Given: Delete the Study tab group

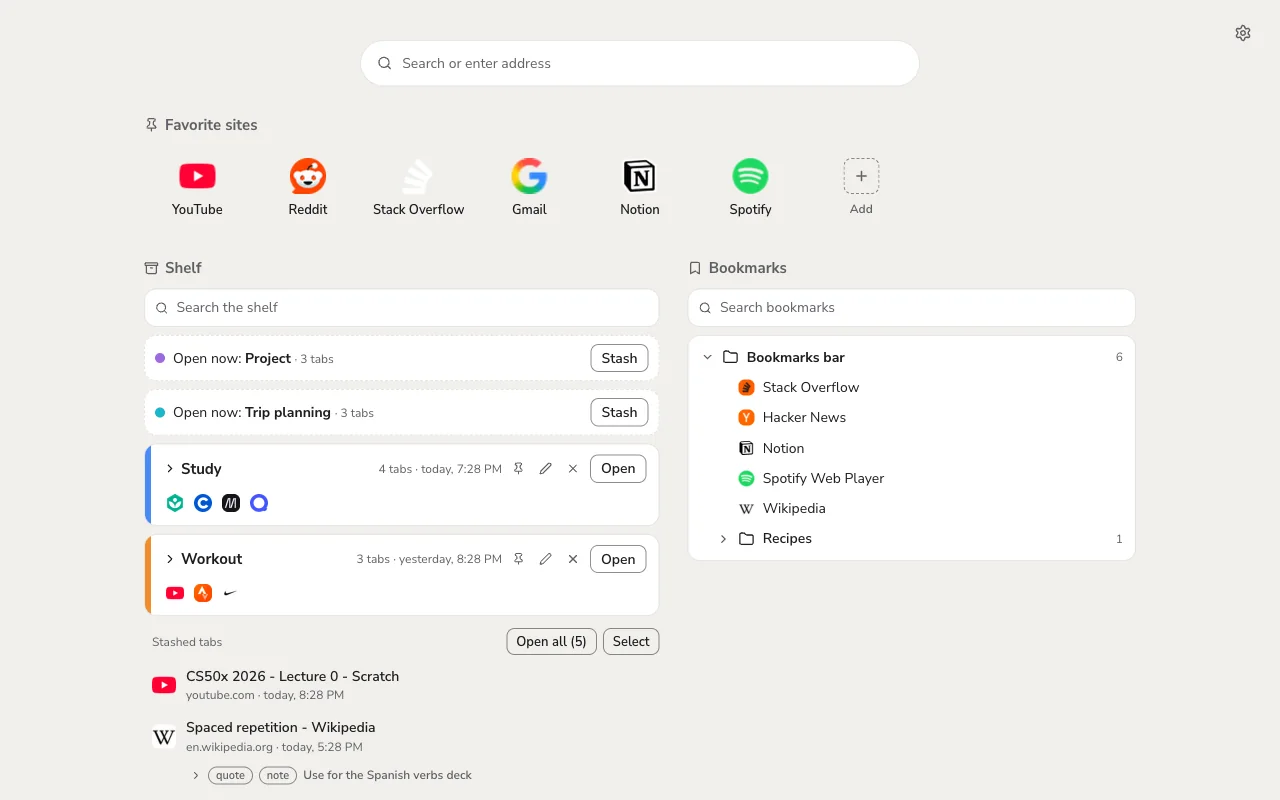Looking at the screenshot, I should click(x=573, y=468).
